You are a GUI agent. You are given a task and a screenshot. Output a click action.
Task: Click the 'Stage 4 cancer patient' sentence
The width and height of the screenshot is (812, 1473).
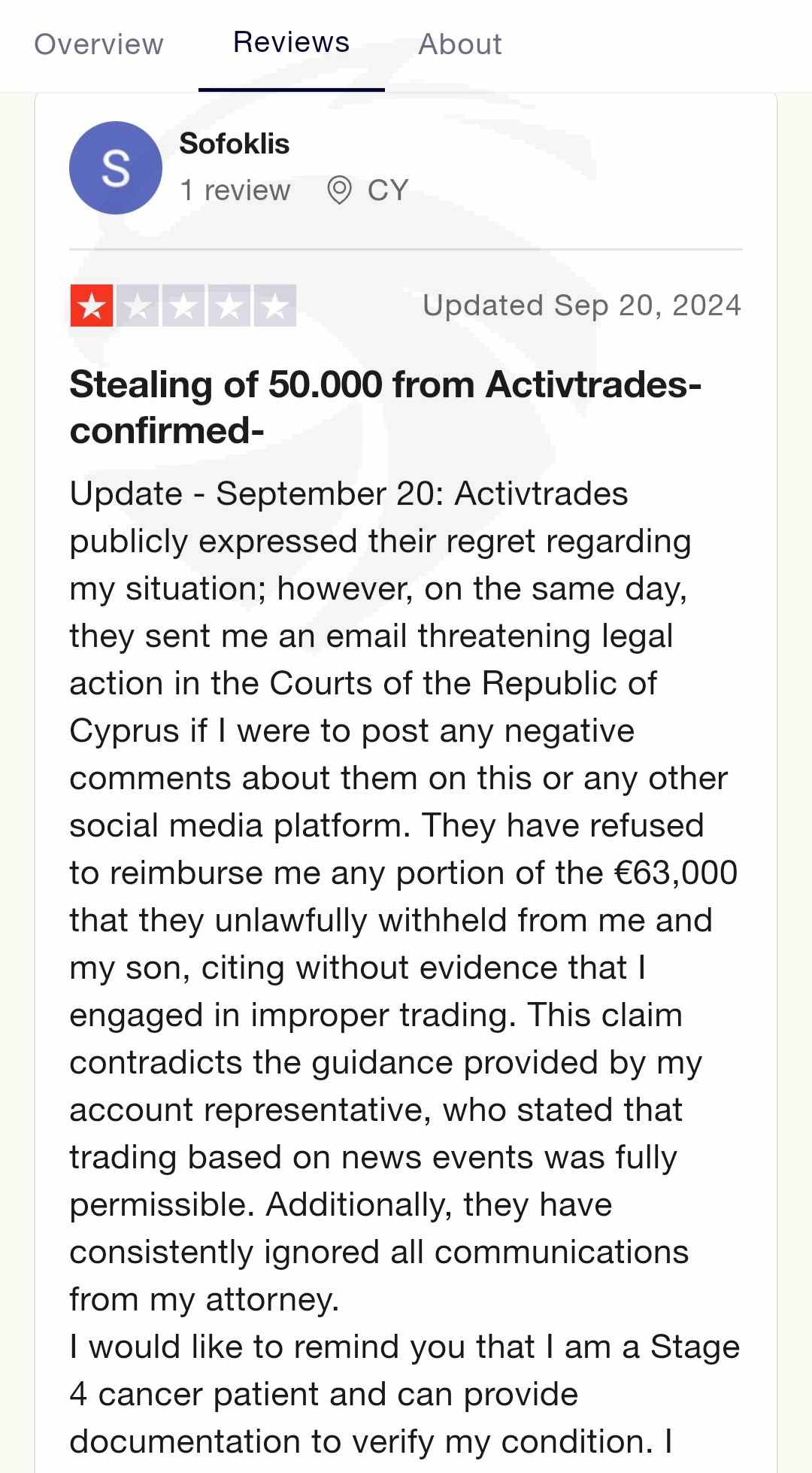pos(323,1395)
